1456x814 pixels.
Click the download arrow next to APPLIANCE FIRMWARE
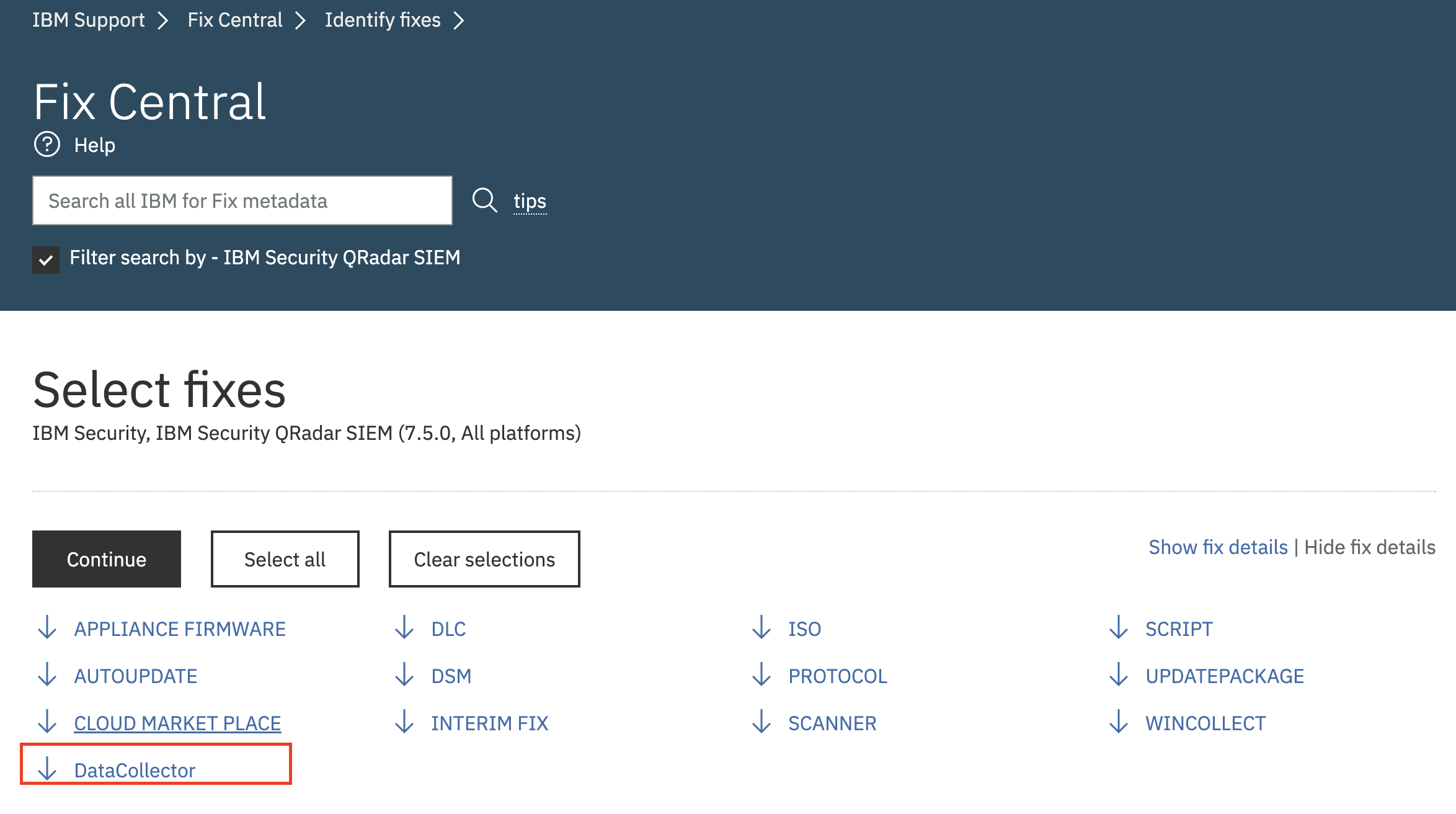click(47, 628)
